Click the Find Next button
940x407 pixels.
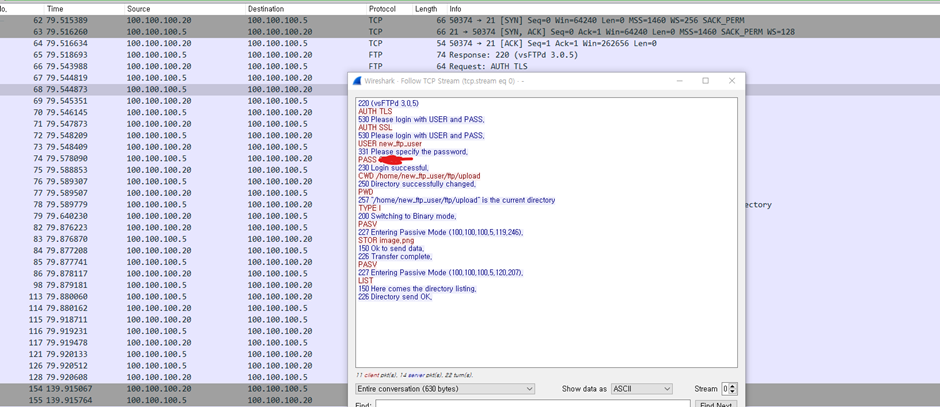[716, 405]
